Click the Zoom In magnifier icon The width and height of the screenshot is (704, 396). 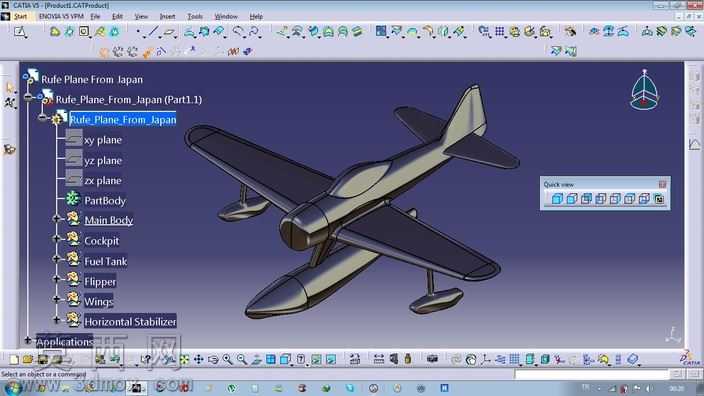228,359
